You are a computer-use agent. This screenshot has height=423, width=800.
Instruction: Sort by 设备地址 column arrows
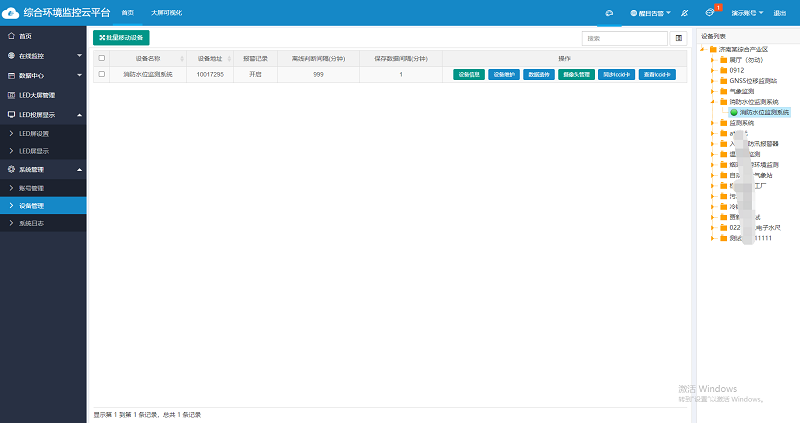pyautogui.click(x=229, y=59)
